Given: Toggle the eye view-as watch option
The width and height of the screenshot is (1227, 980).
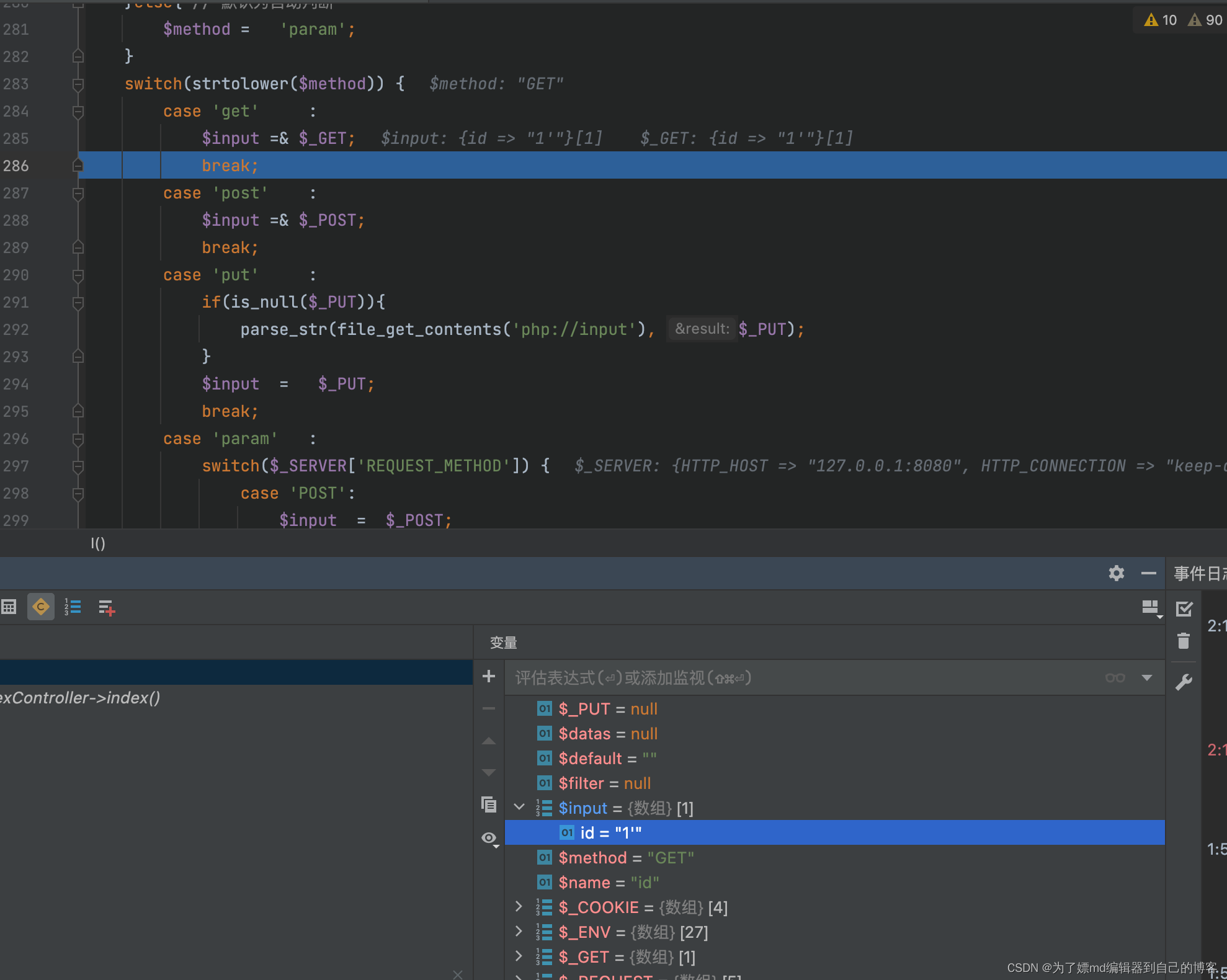Looking at the screenshot, I should 489,839.
